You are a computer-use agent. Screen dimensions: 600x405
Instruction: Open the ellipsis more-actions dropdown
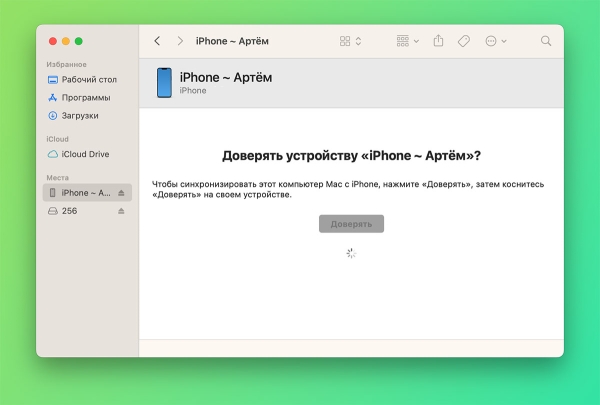coord(495,41)
